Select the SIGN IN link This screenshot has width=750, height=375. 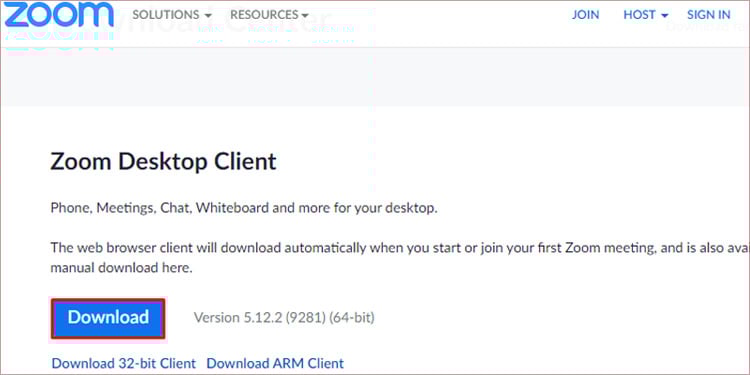[x=709, y=15]
